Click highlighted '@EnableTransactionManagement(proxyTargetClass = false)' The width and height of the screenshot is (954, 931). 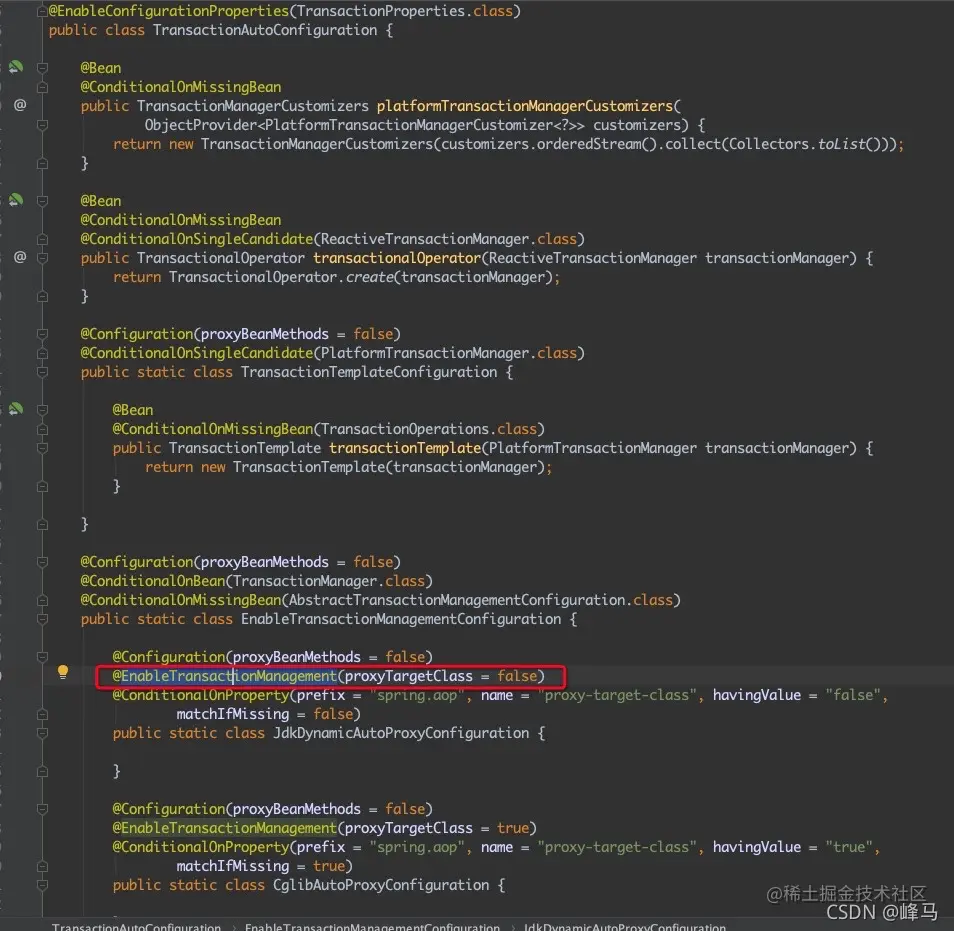[329, 676]
